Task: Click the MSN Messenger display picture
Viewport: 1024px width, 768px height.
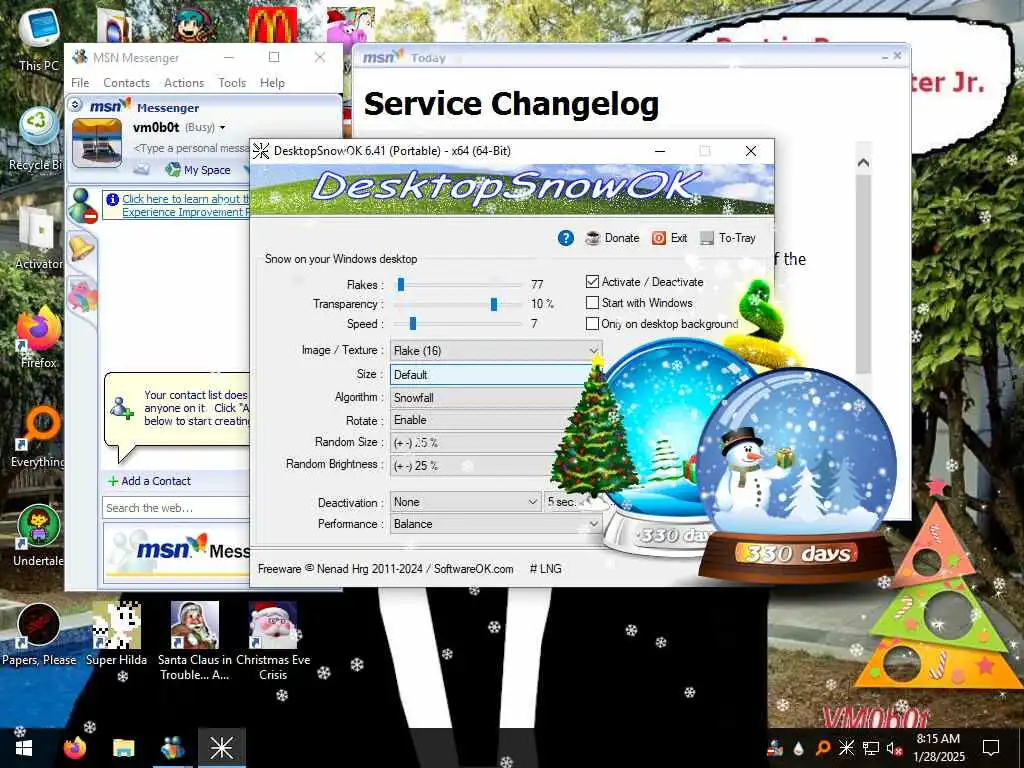Action: [x=97, y=143]
